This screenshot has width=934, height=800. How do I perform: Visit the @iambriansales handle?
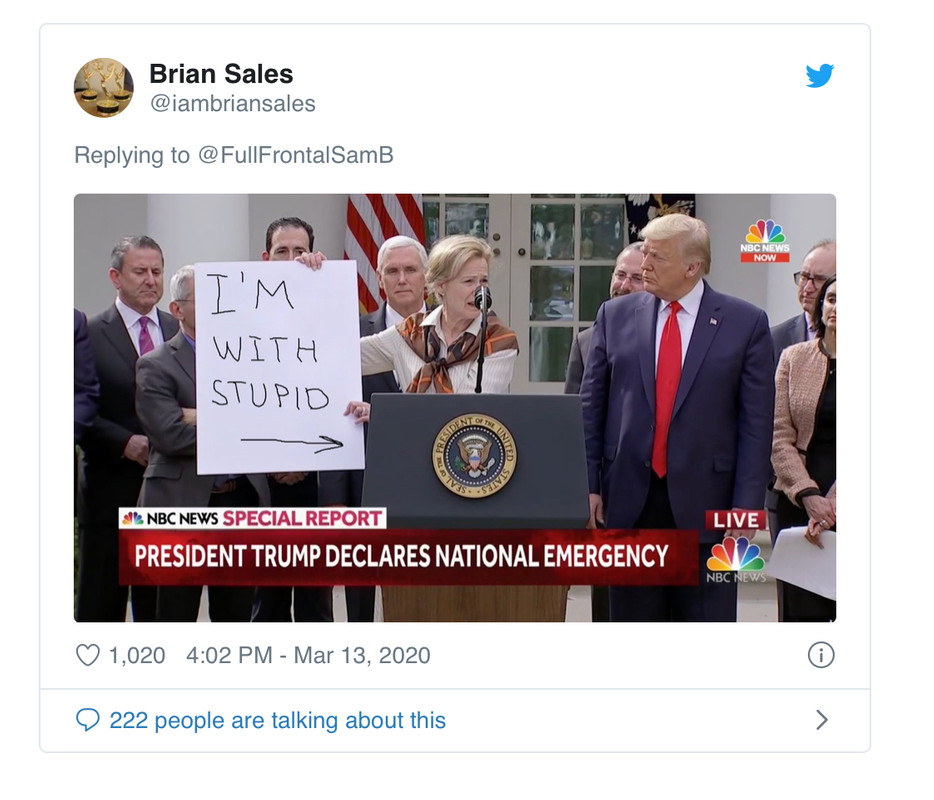(x=232, y=103)
